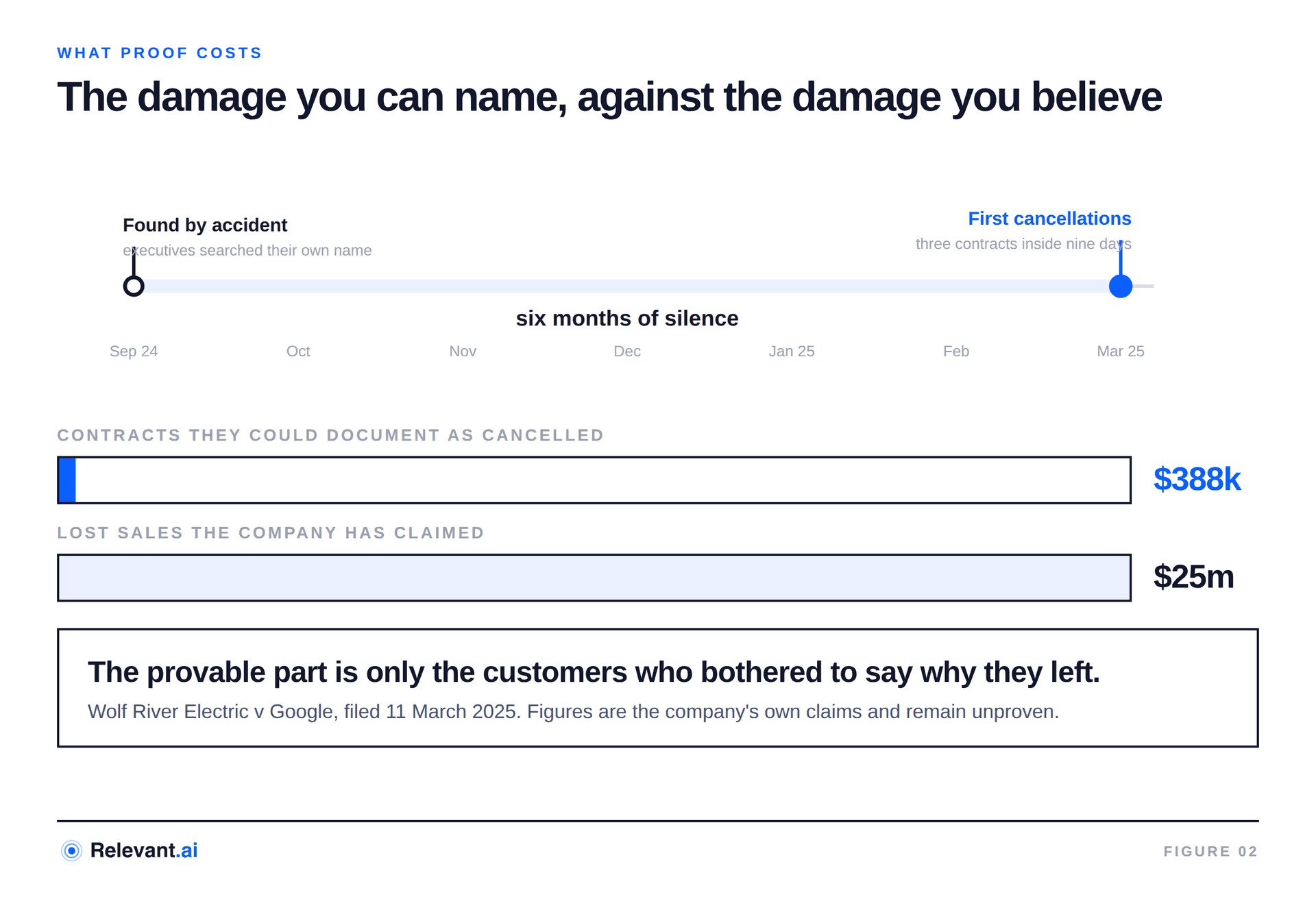Click the blue '$388k' value
Image resolution: width=1316 pixels, height=899 pixels.
1197,479
